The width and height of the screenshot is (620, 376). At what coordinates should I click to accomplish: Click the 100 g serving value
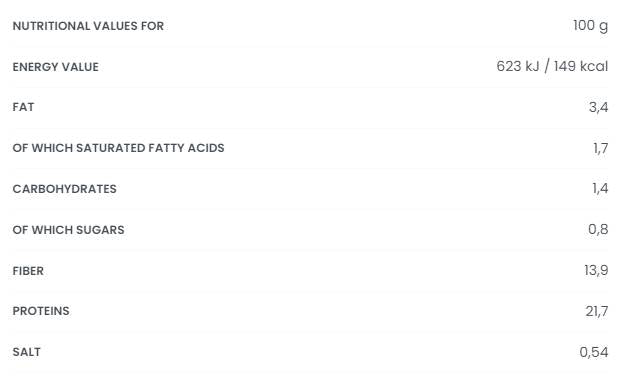click(x=590, y=26)
